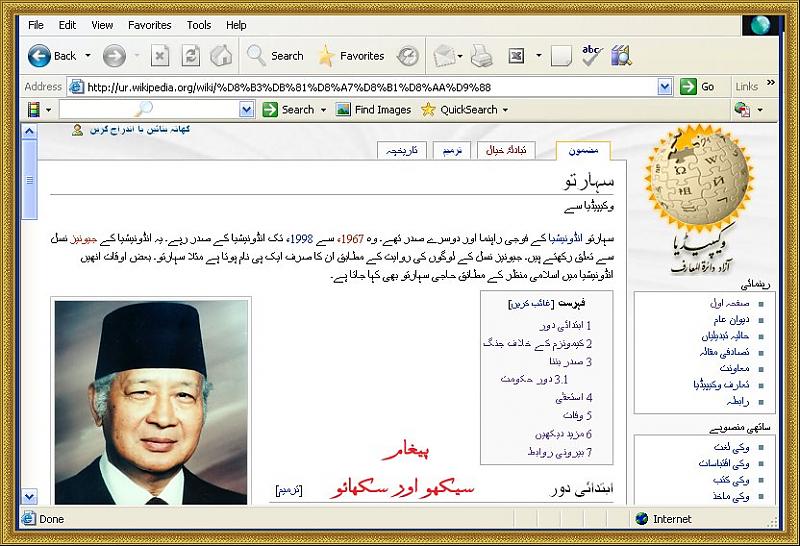Click the Suharto portrait photo
This screenshot has height=546, width=800.
[x=152, y=400]
